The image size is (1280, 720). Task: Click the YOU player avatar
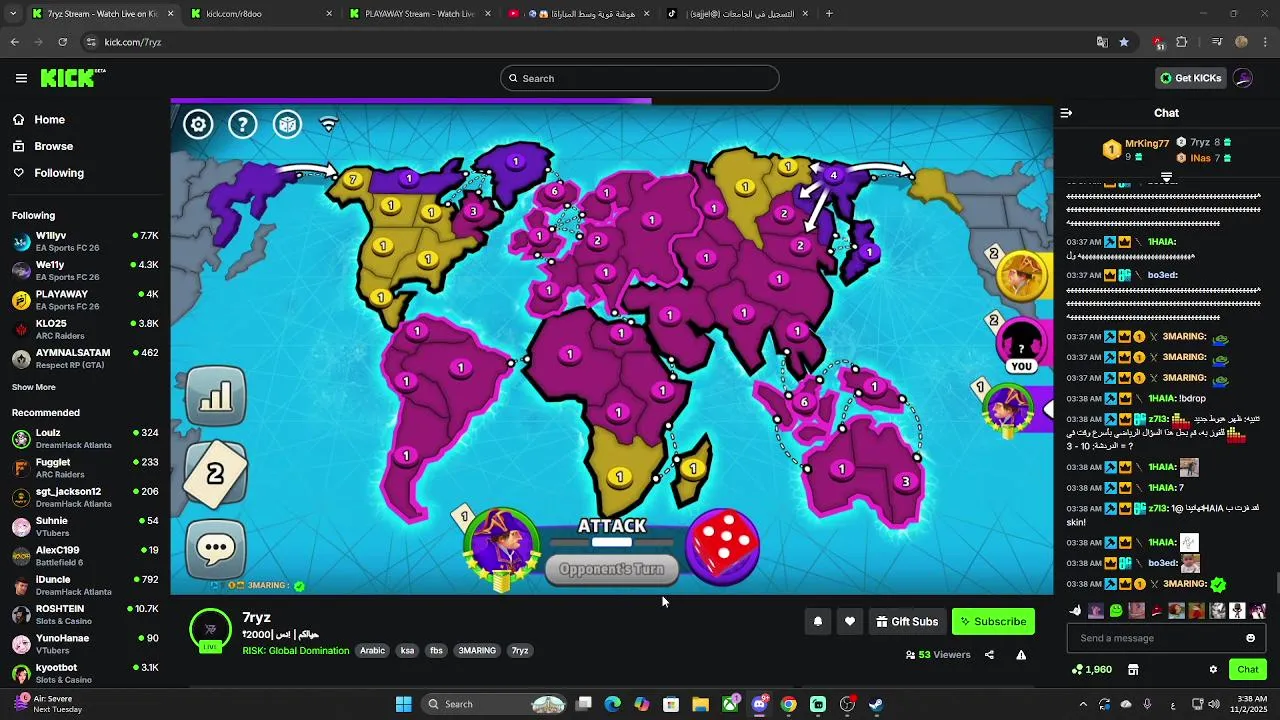[1021, 344]
